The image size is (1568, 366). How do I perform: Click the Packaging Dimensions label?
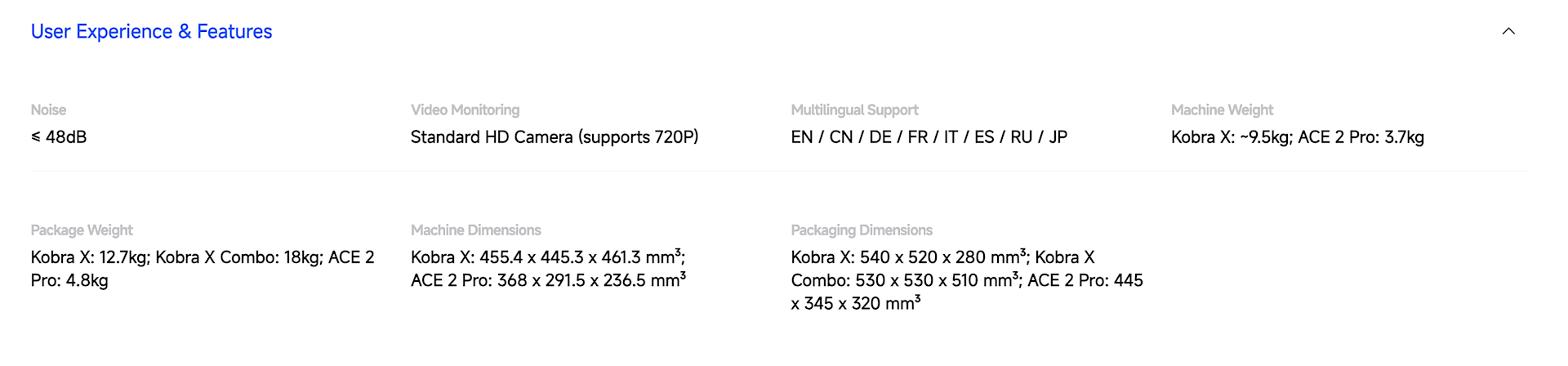(x=862, y=230)
